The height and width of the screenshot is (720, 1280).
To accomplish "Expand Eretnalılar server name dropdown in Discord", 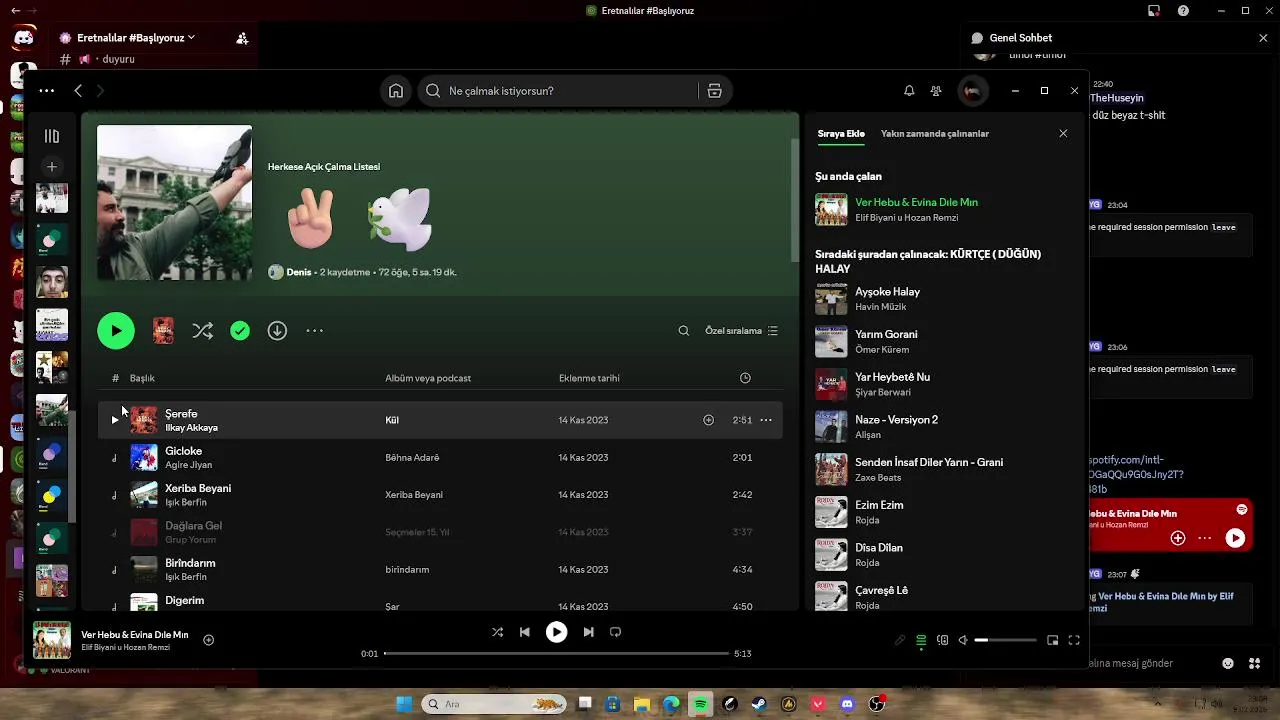I will click(x=136, y=38).
